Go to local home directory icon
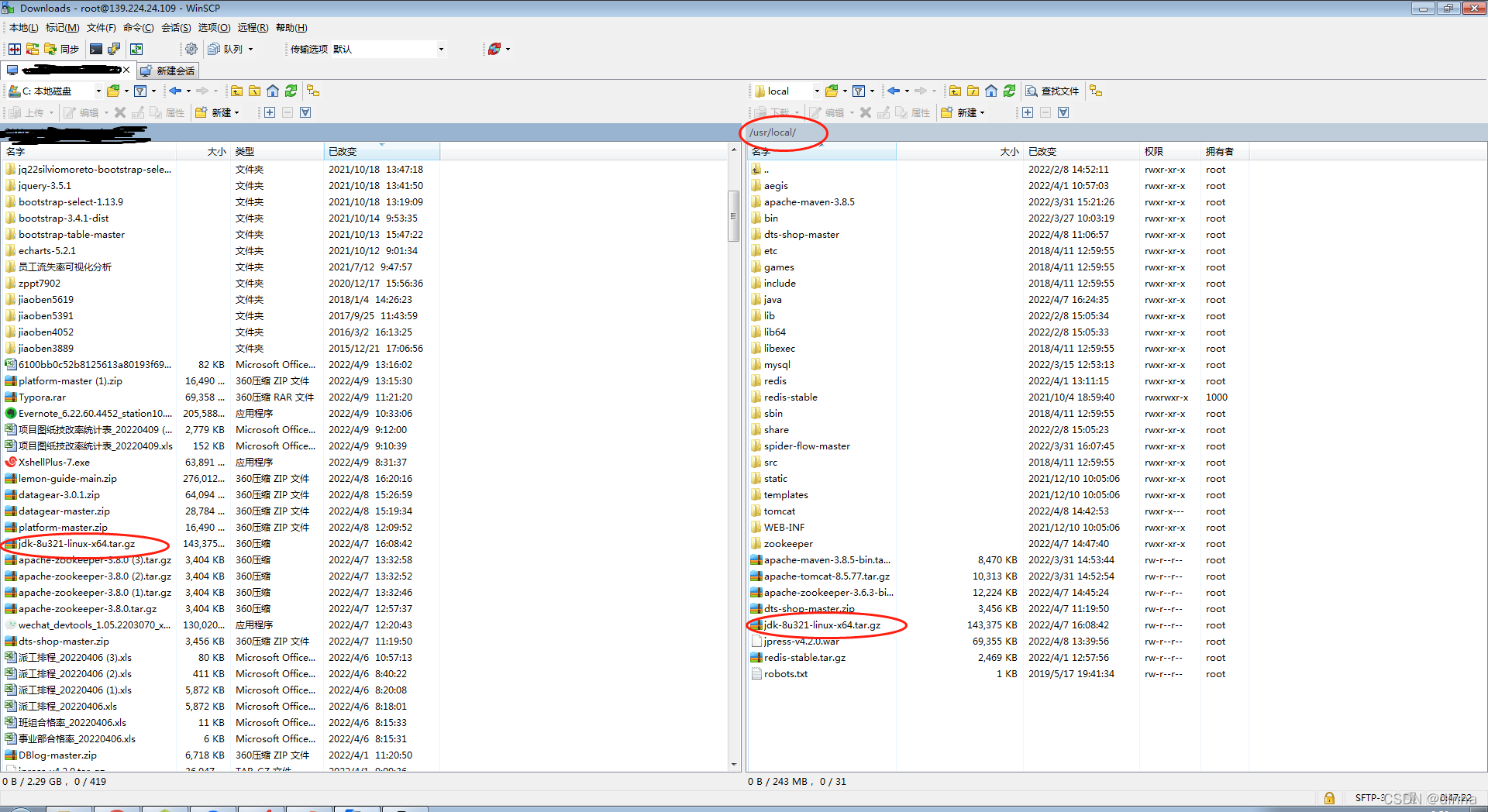The image size is (1488, 812). [273, 91]
